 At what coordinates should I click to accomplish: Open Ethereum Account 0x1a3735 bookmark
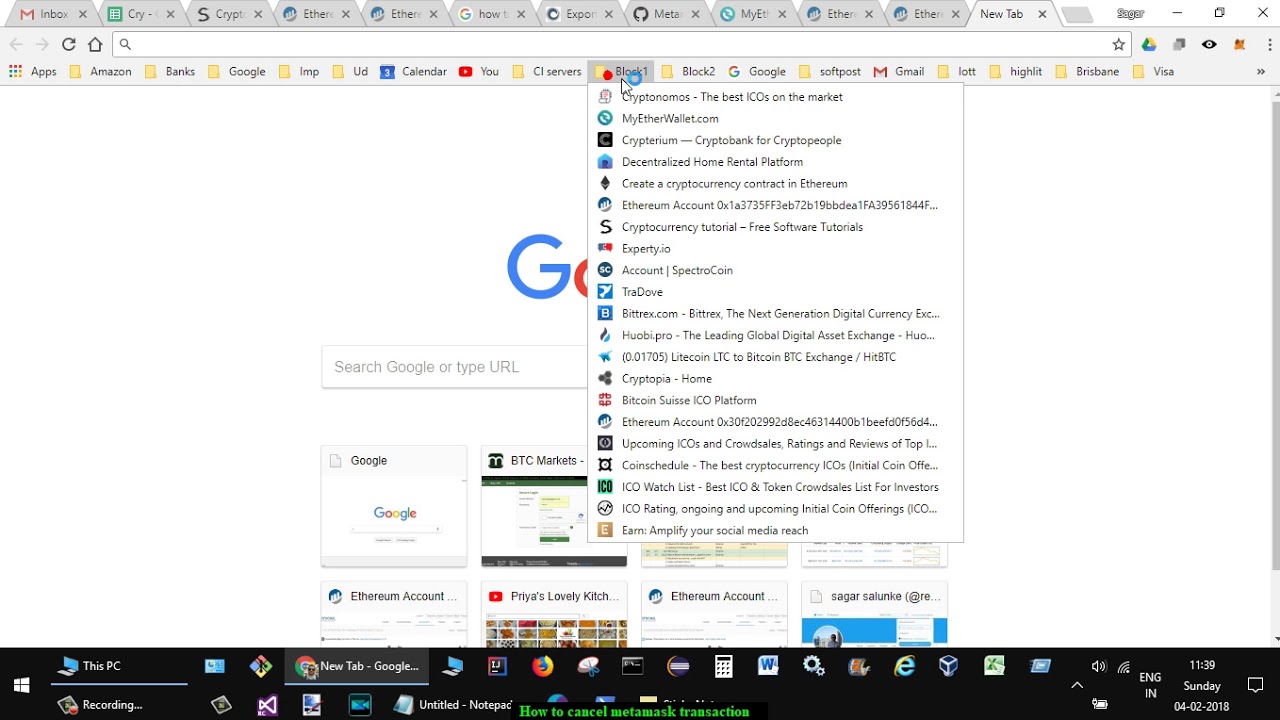point(775,205)
